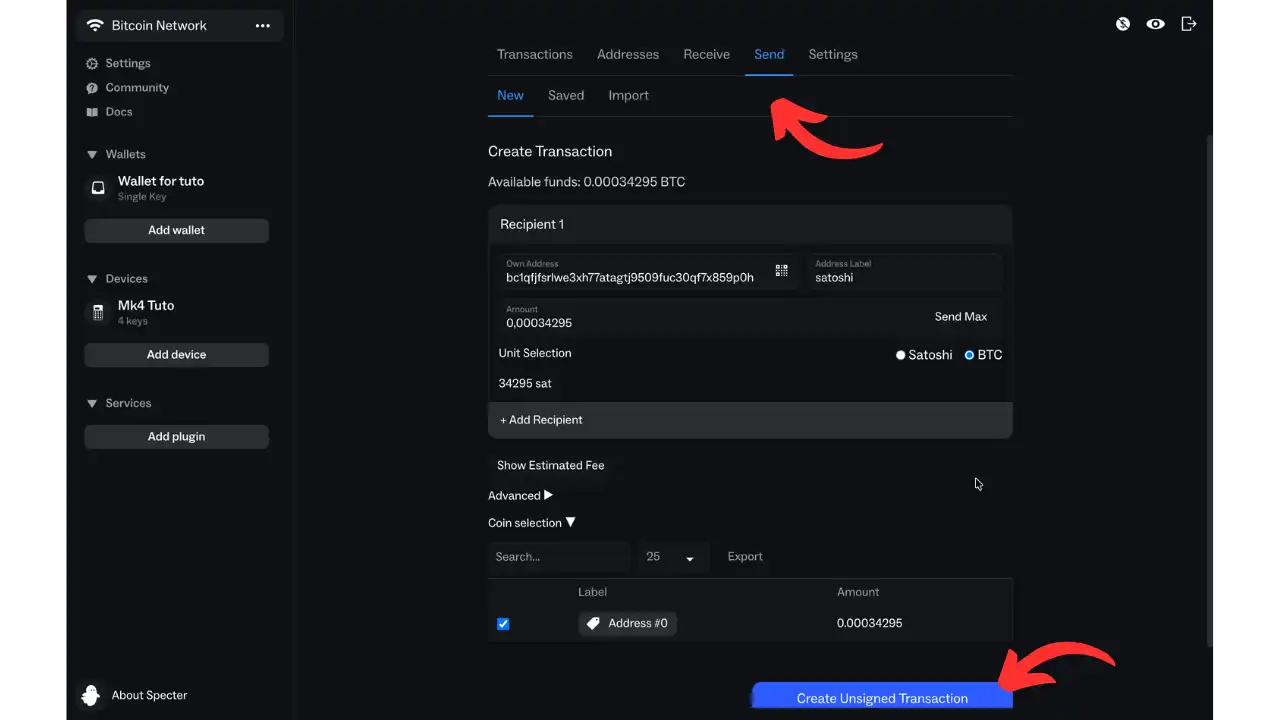Select the Satoshi unit radio button
The height and width of the screenshot is (720, 1280).
[900, 355]
